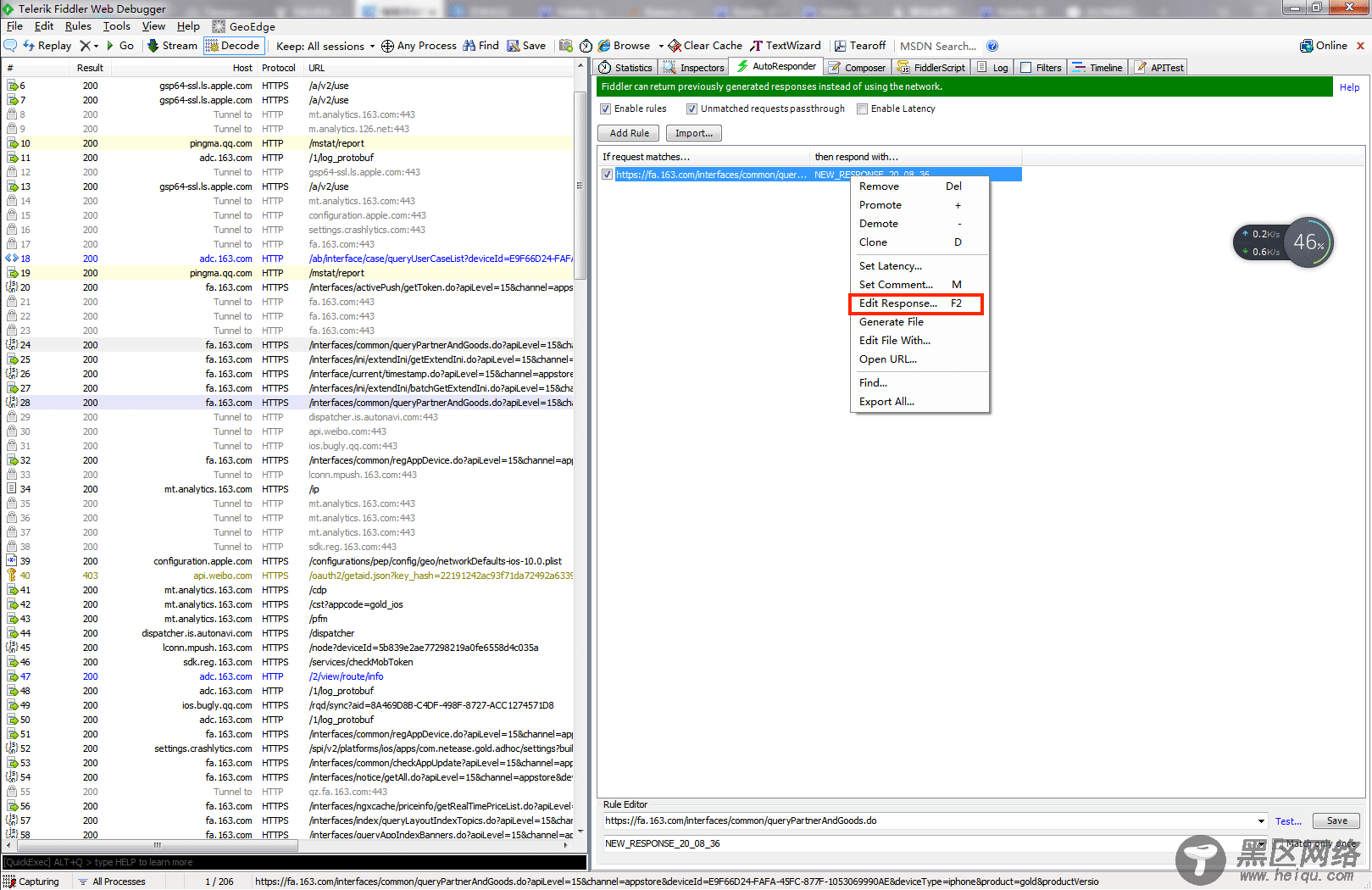Click the timer stopwatch toolbar icon
Viewport: 1372px width, 890px height.
click(x=586, y=46)
